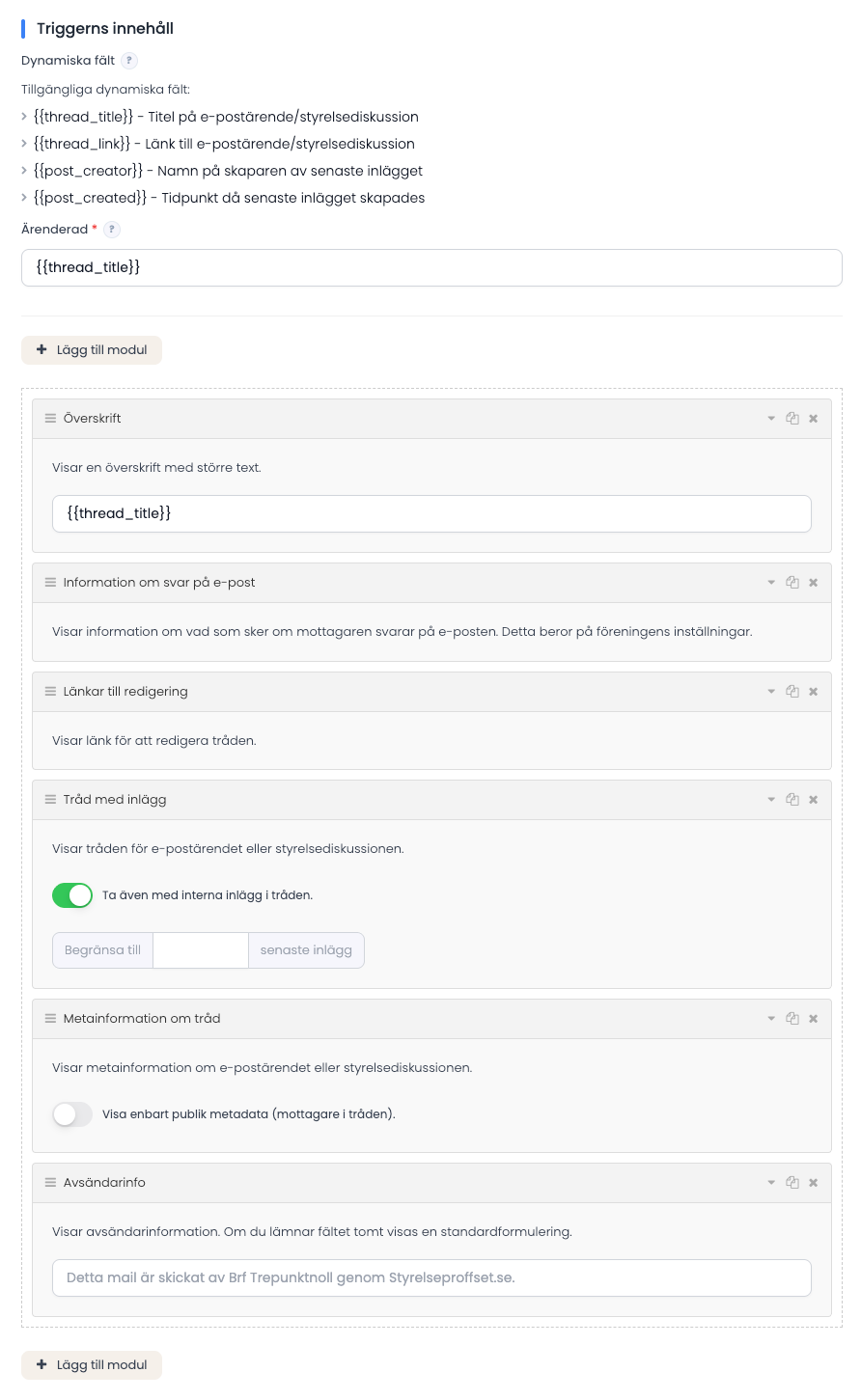Duplicate the Trådar med inlägg module

[792, 800]
